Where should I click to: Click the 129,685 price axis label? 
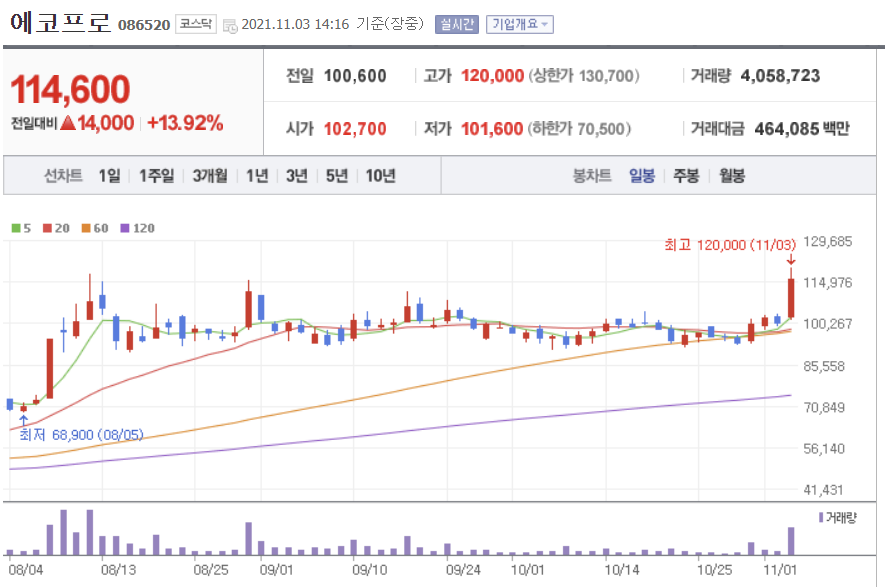click(x=827, y=242)
